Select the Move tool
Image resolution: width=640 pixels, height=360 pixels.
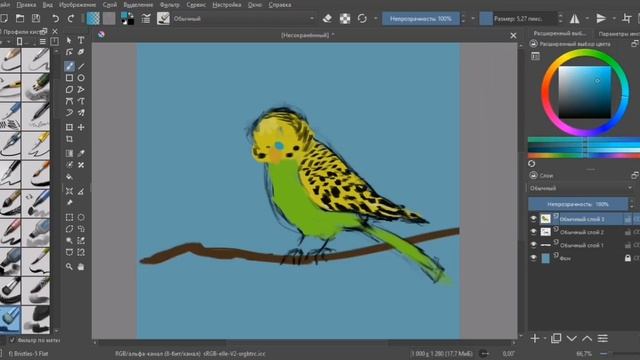[81, 127]
